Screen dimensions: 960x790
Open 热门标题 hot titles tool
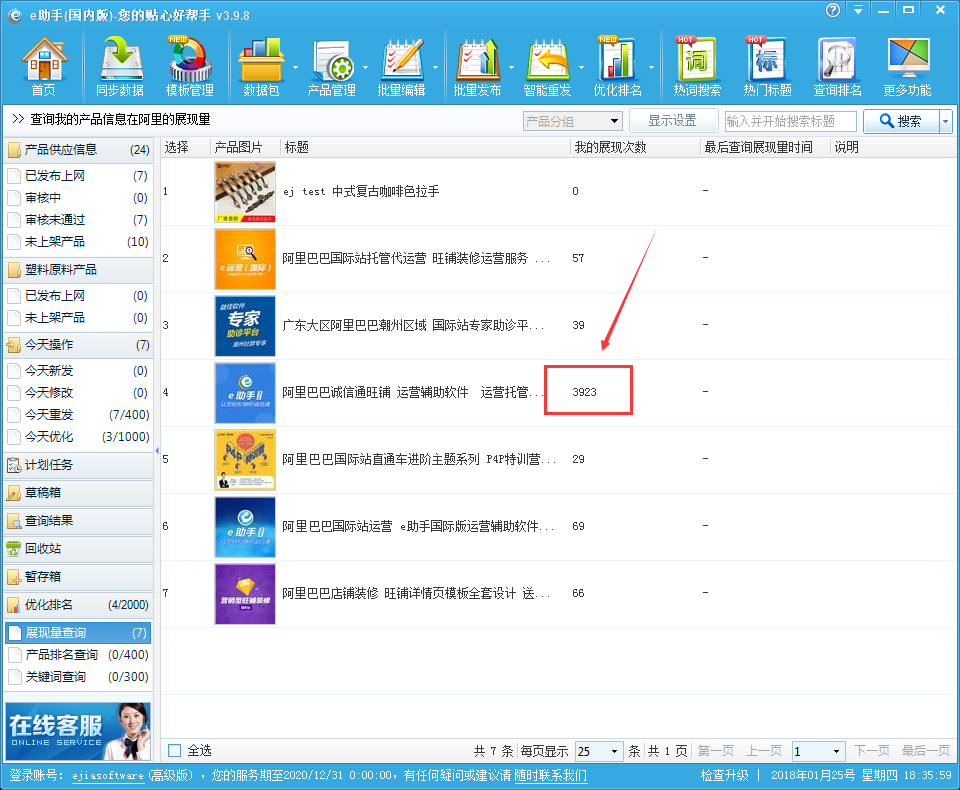pos(767,67)
